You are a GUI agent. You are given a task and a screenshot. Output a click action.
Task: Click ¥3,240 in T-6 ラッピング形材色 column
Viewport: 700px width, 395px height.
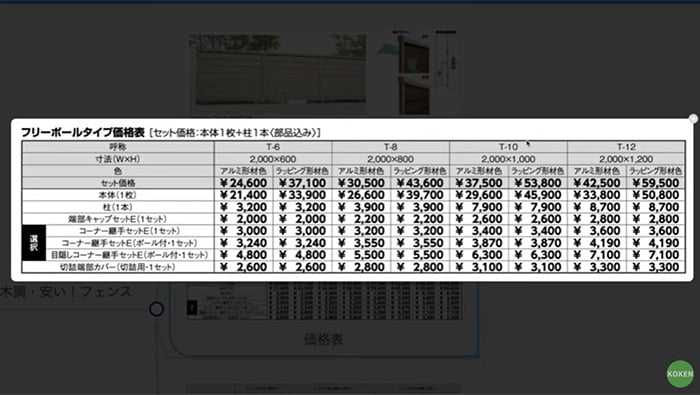[x=302, y=243]
